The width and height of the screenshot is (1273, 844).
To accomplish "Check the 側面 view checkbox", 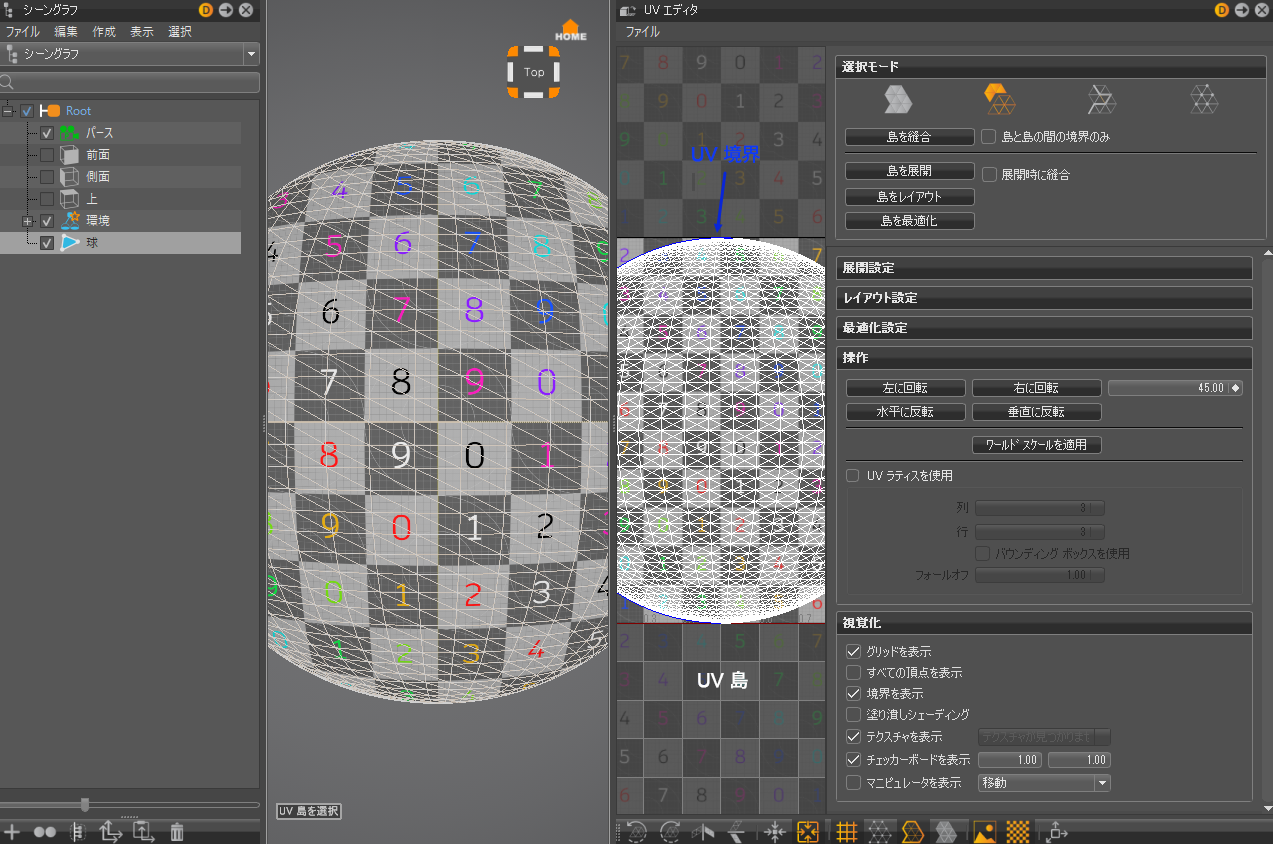I will point(46,177).
